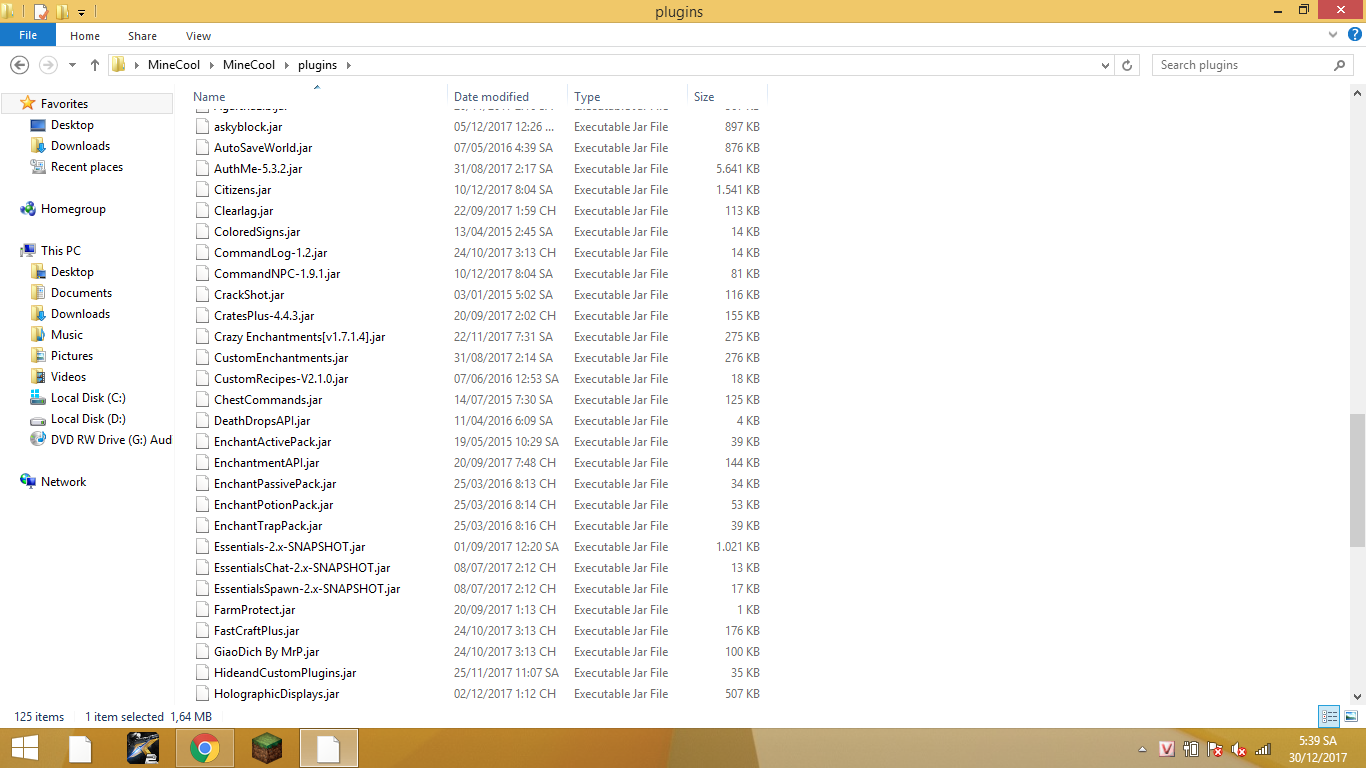Click the battery power icon in the tray
Screen dimensions: 1366x768
tap(1190, 749)
